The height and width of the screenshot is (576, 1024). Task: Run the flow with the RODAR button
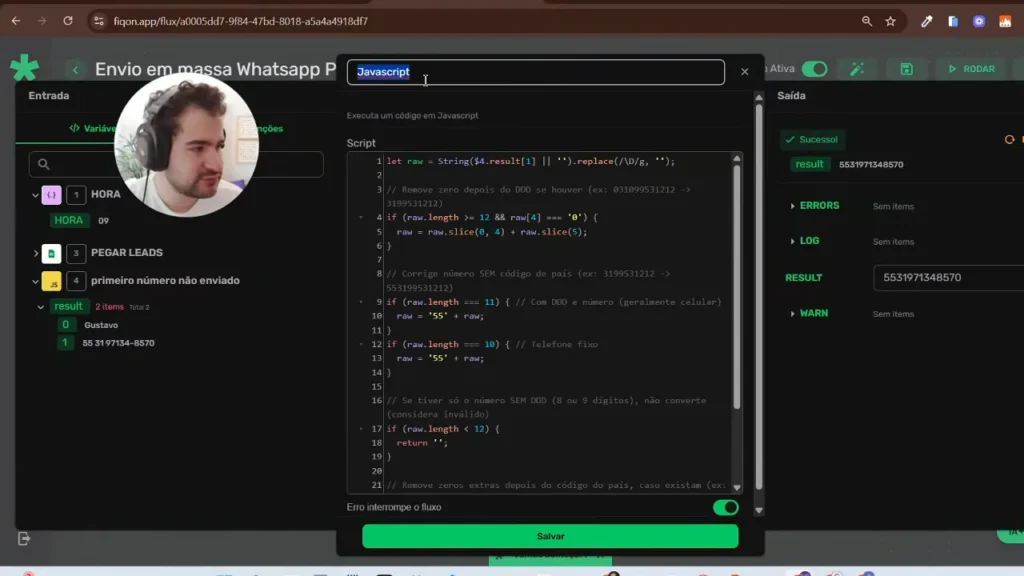(x=971, y=69)
